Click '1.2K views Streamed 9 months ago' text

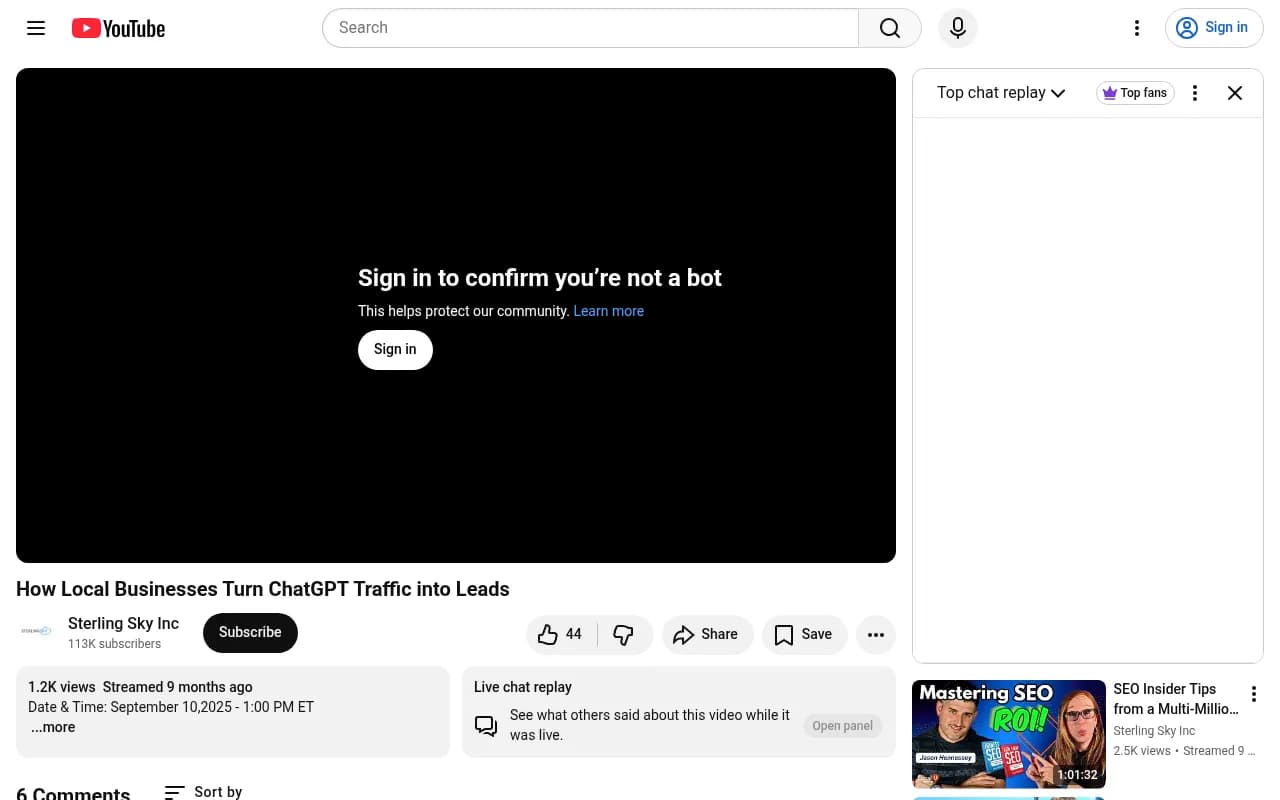coord(140,687)
